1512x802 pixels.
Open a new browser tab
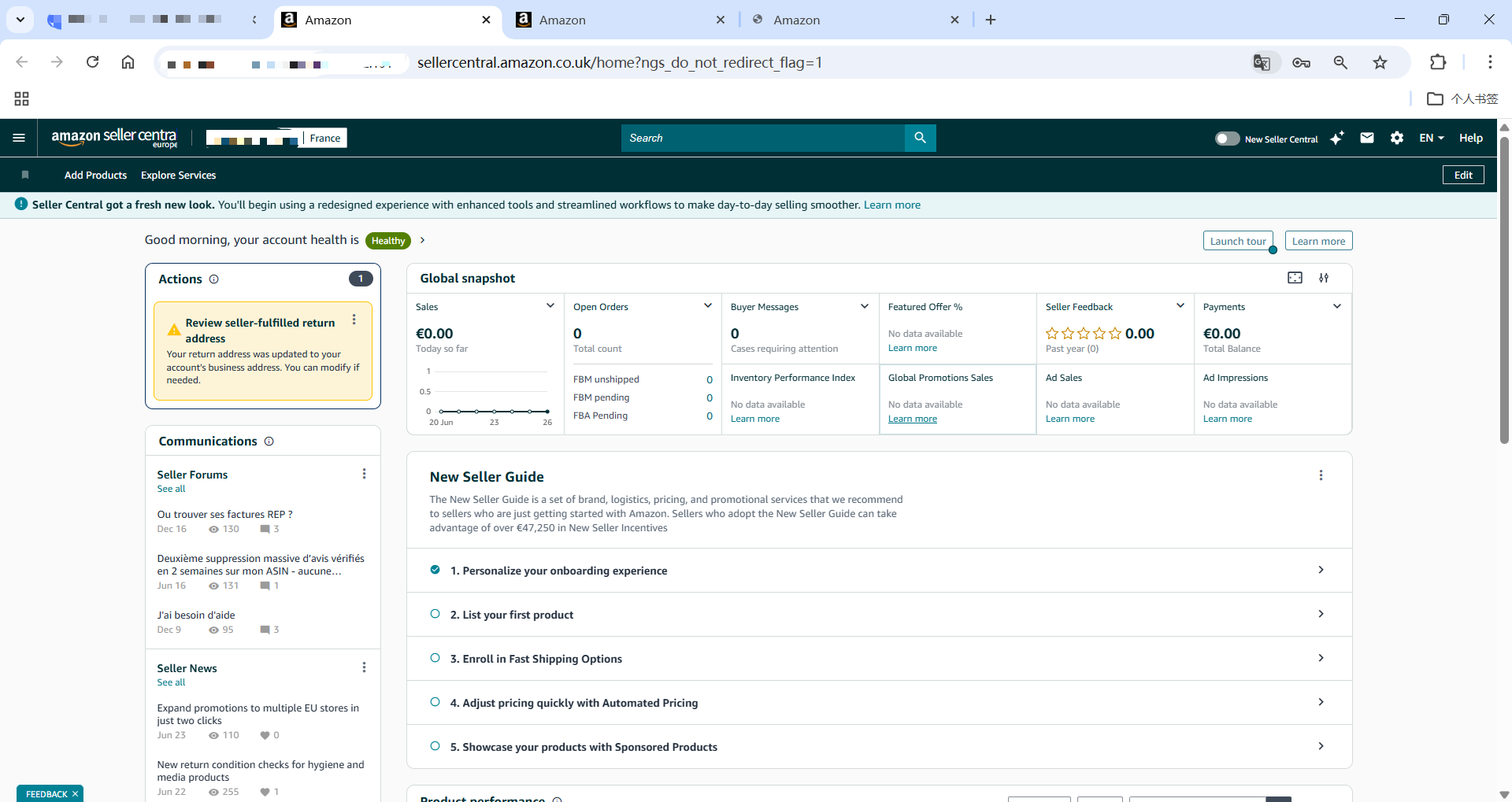coord(991,20)
